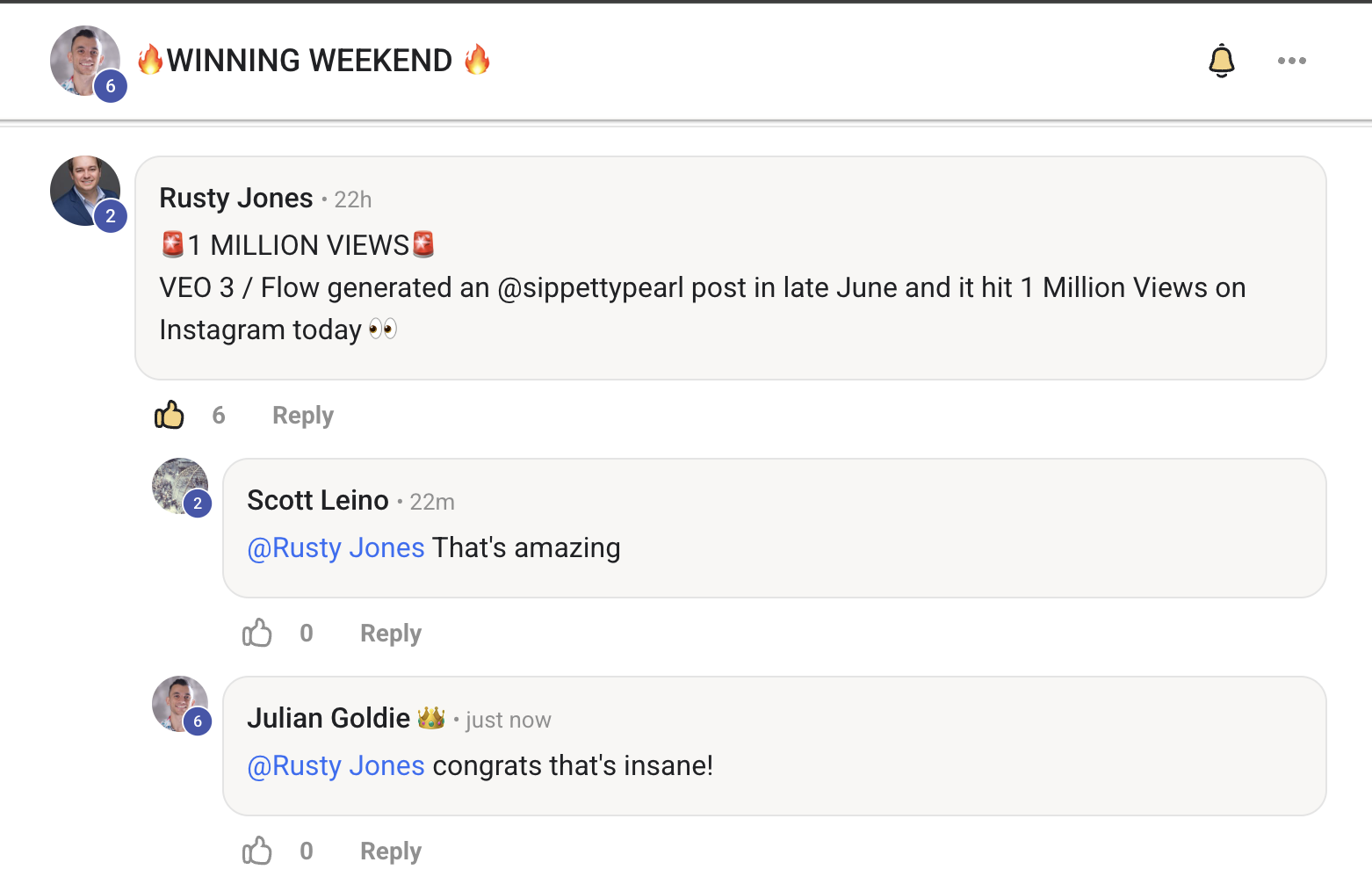The height and width of the screenshot is (884, 1372).
Task: Click the Scott Leino author name
Action: click(318, 500)
